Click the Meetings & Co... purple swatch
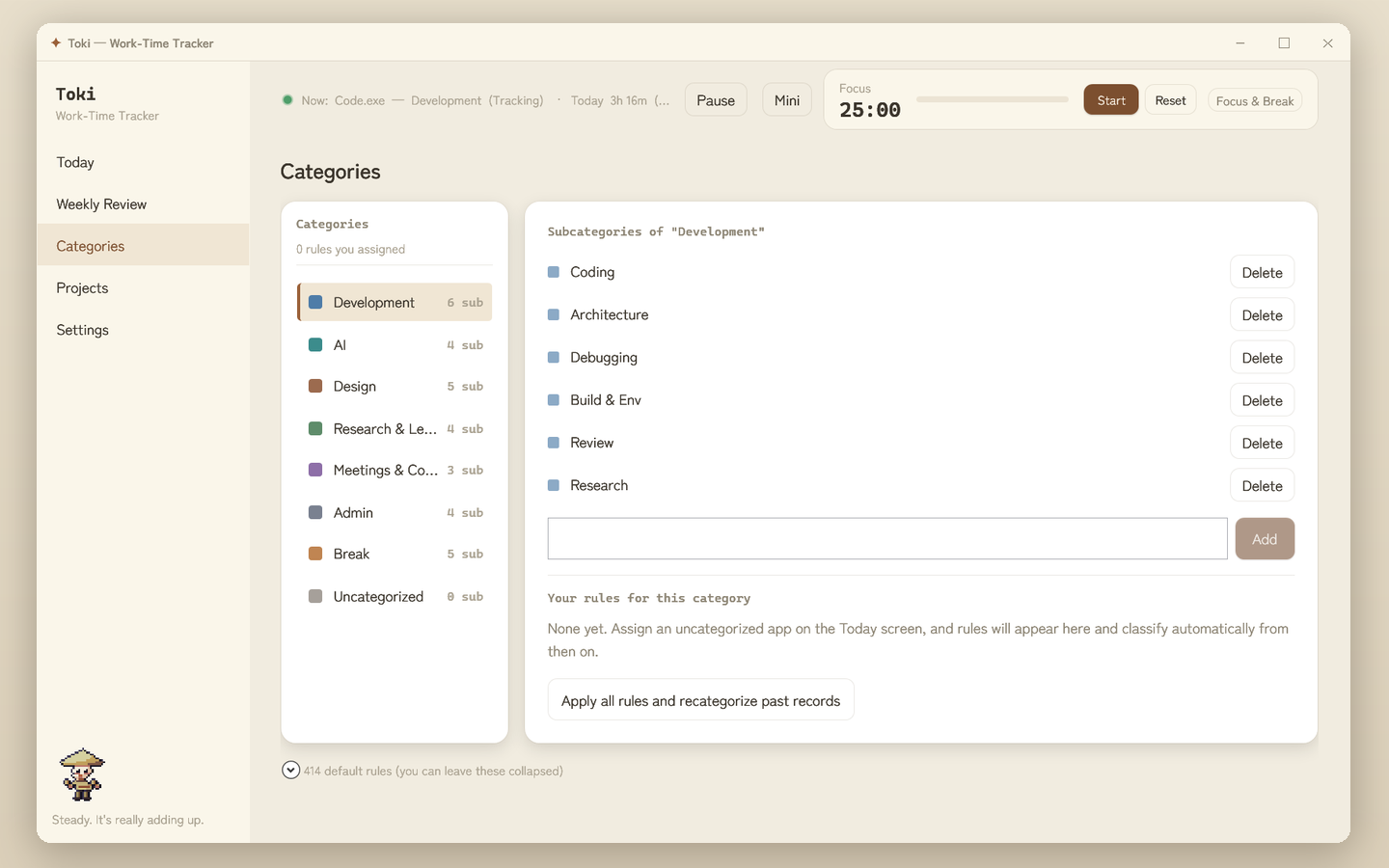Viewport: 1389px width, 868px height. click(315, 470)
